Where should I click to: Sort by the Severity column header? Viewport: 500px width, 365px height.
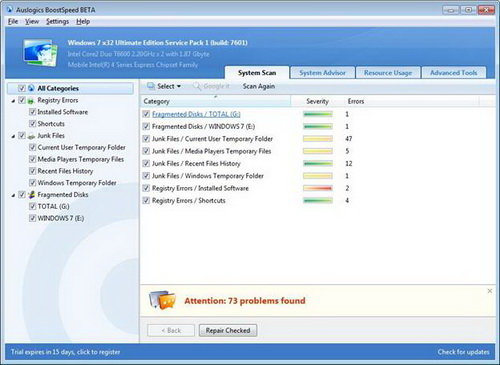tap(317, 101)
